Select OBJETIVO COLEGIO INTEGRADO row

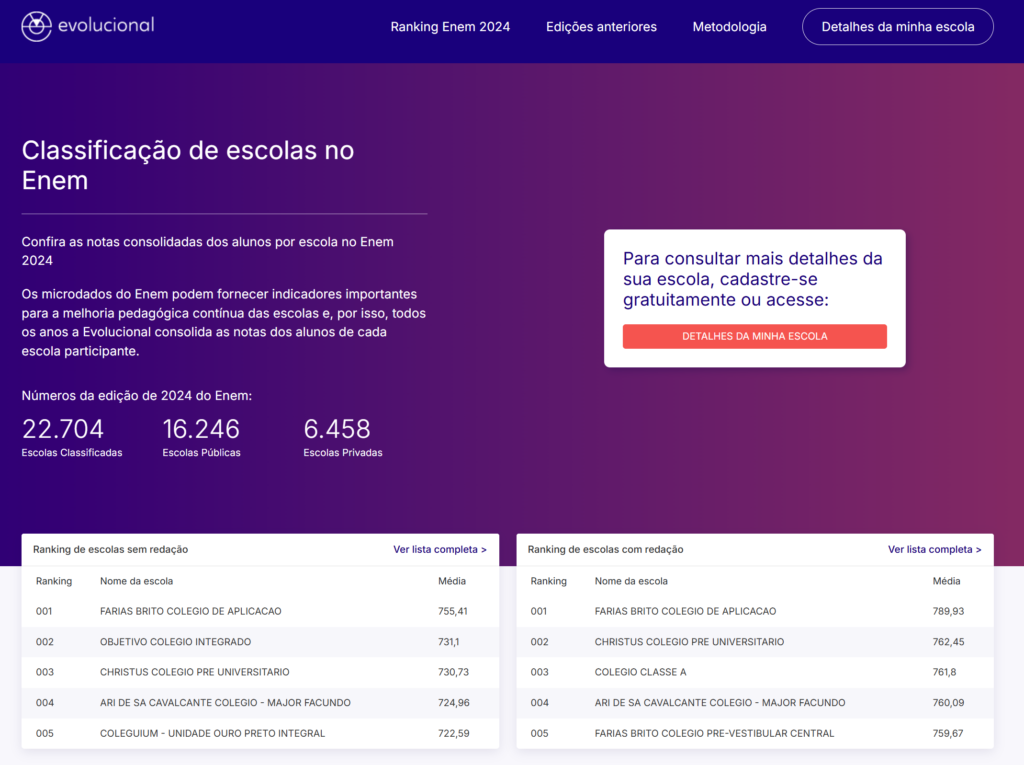point(260,642)
